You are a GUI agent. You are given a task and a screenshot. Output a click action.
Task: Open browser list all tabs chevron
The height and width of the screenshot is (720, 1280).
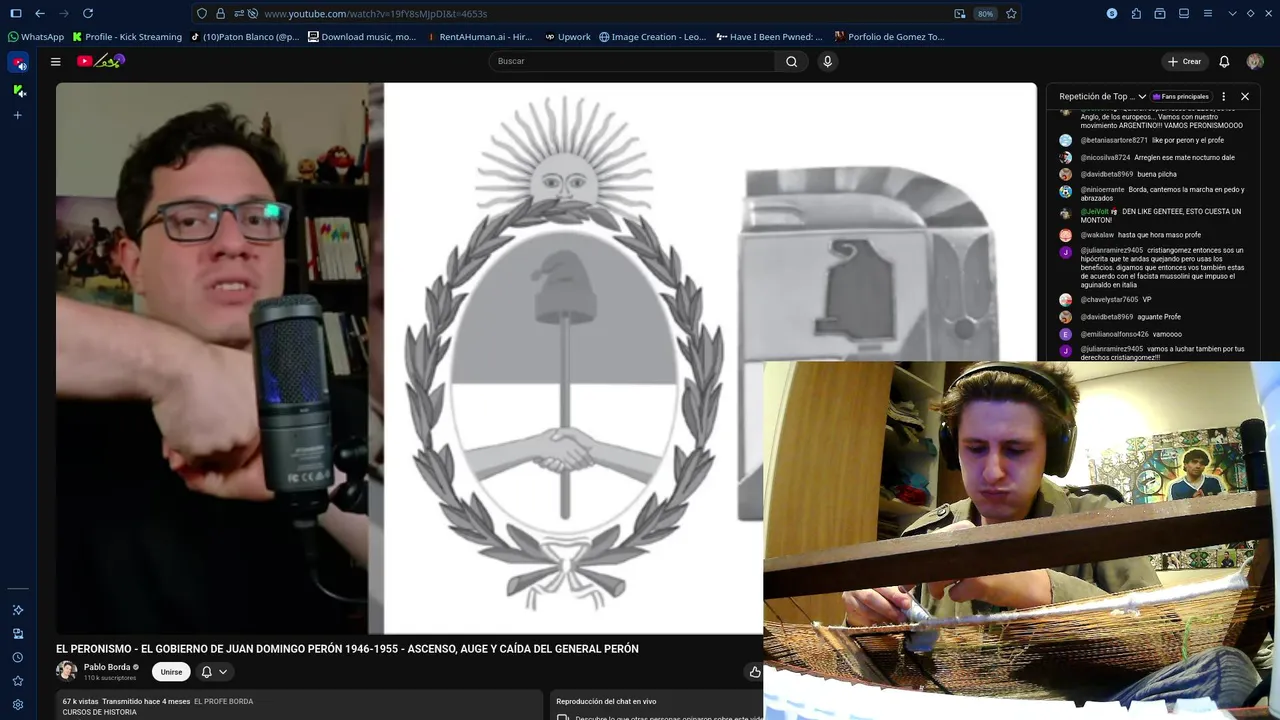(1232, 13)
